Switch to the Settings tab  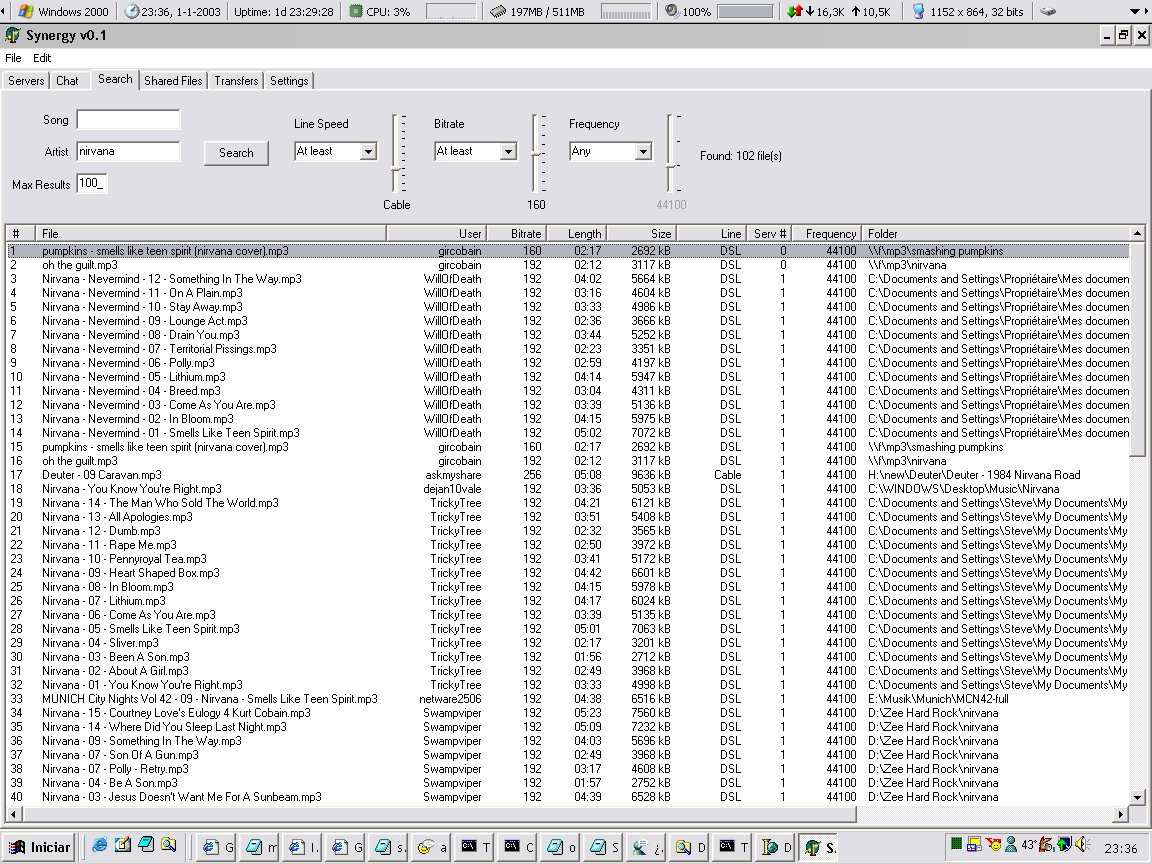click(x=289, y=81)
